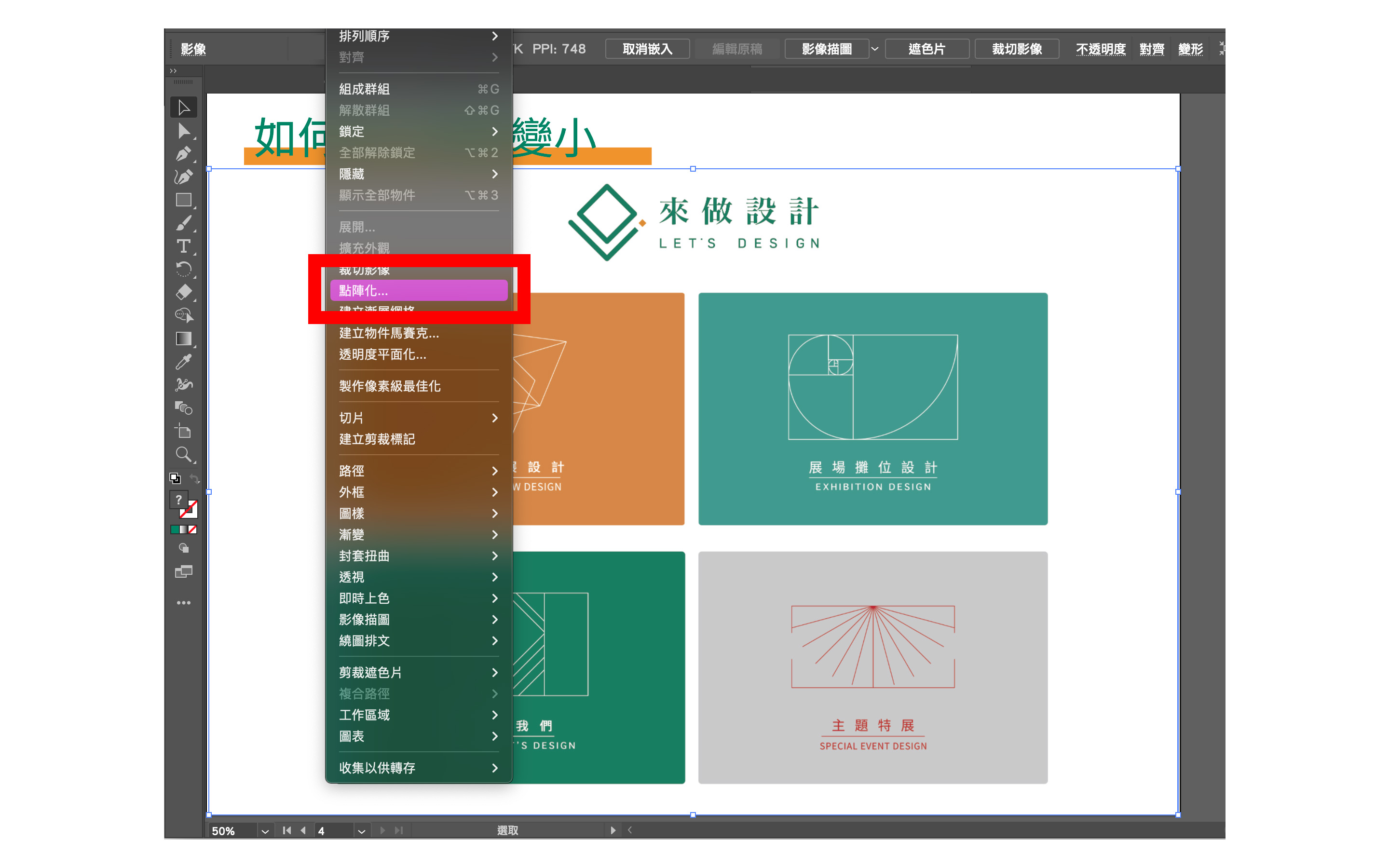Activate the Type tool
Viewport: 1389px width, 868px height.
coord(183,246)
